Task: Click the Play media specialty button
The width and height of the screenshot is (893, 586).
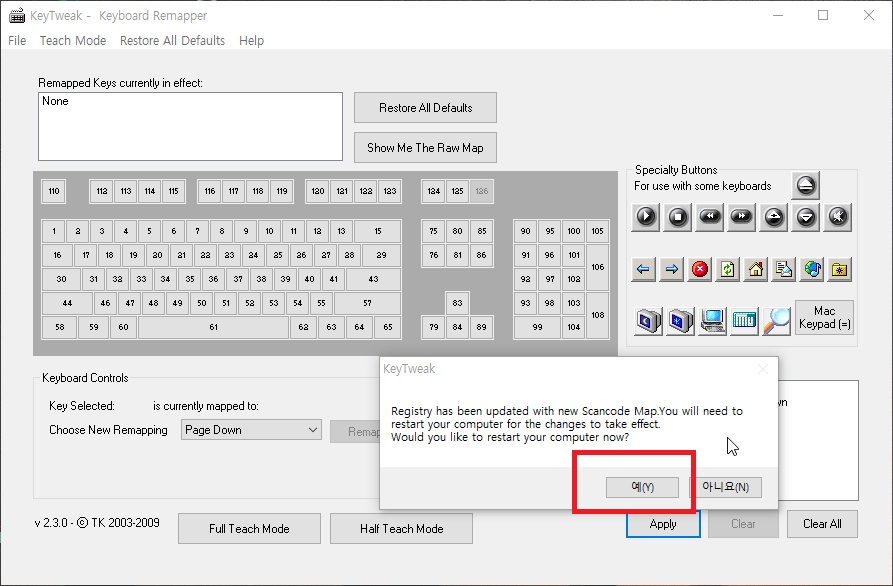Action: coord(646,217)
